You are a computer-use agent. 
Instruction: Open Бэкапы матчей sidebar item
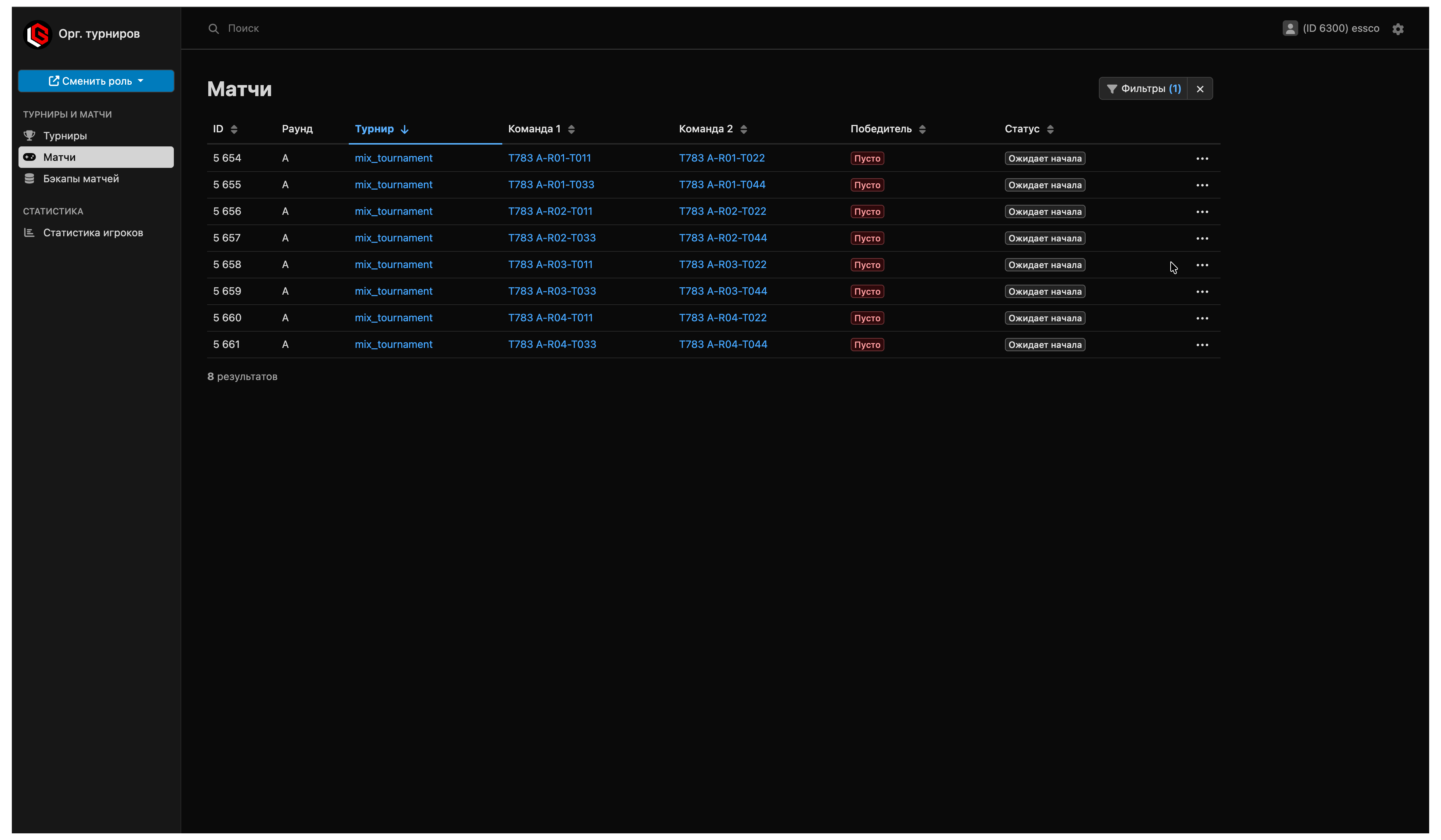[81, 179]
